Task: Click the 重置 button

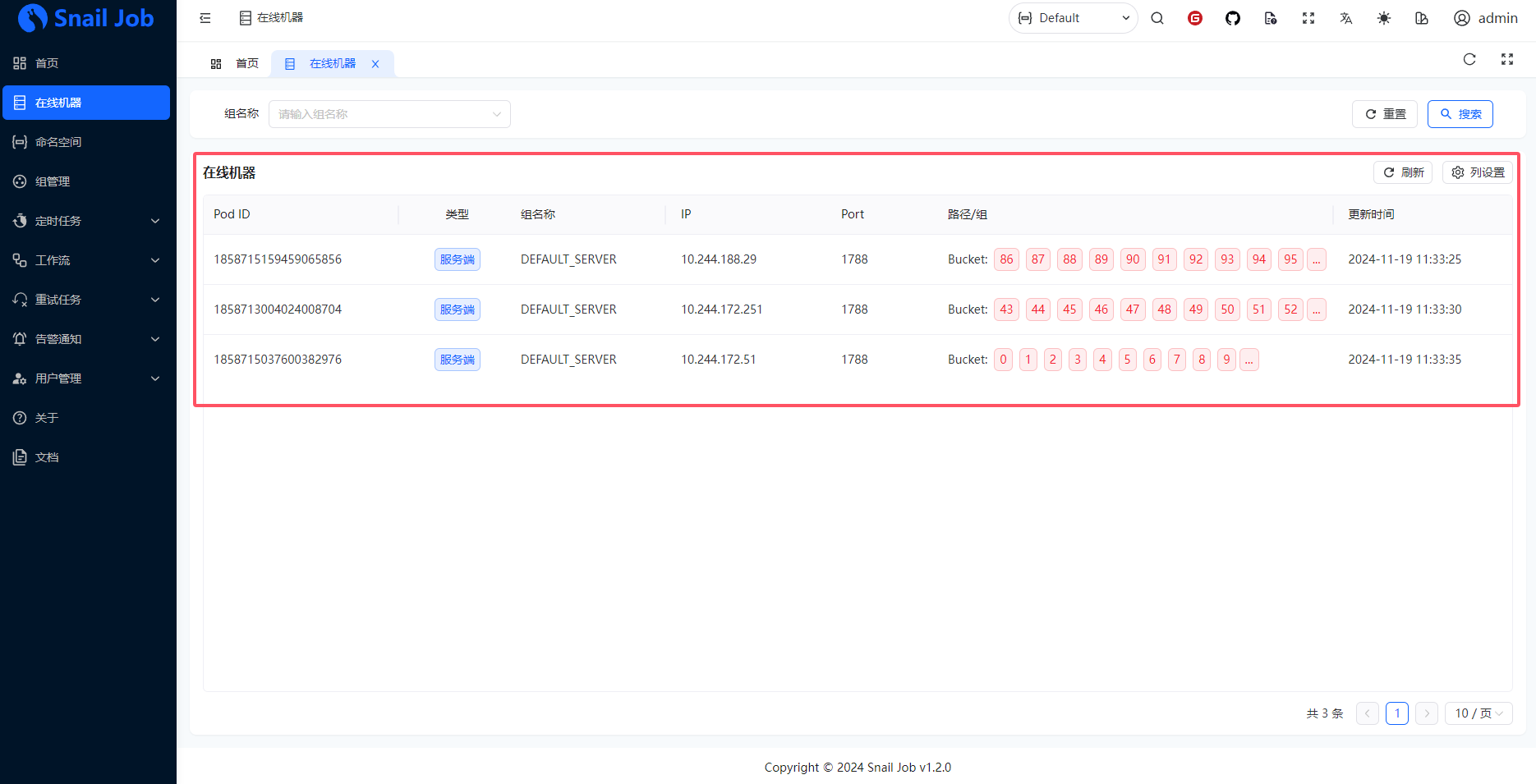Action: coord(1384,114)
